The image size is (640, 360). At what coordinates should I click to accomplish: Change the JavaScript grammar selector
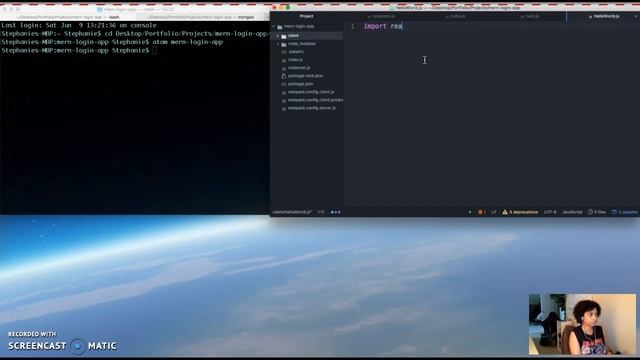[572, 212]
